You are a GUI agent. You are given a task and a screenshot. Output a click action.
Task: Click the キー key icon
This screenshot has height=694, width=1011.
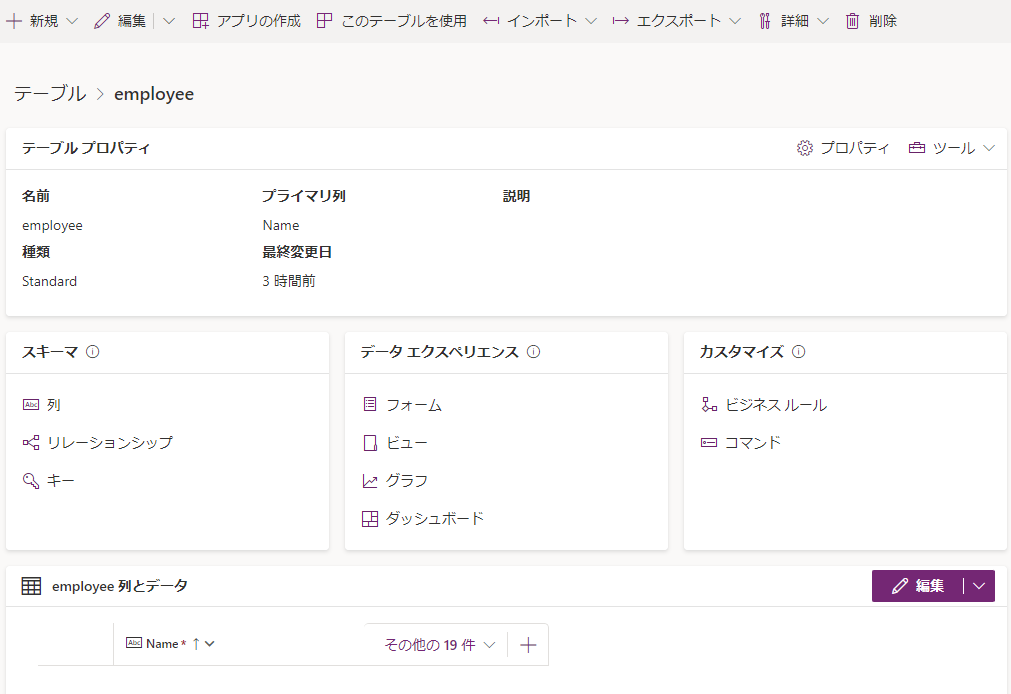coord(31,481)
